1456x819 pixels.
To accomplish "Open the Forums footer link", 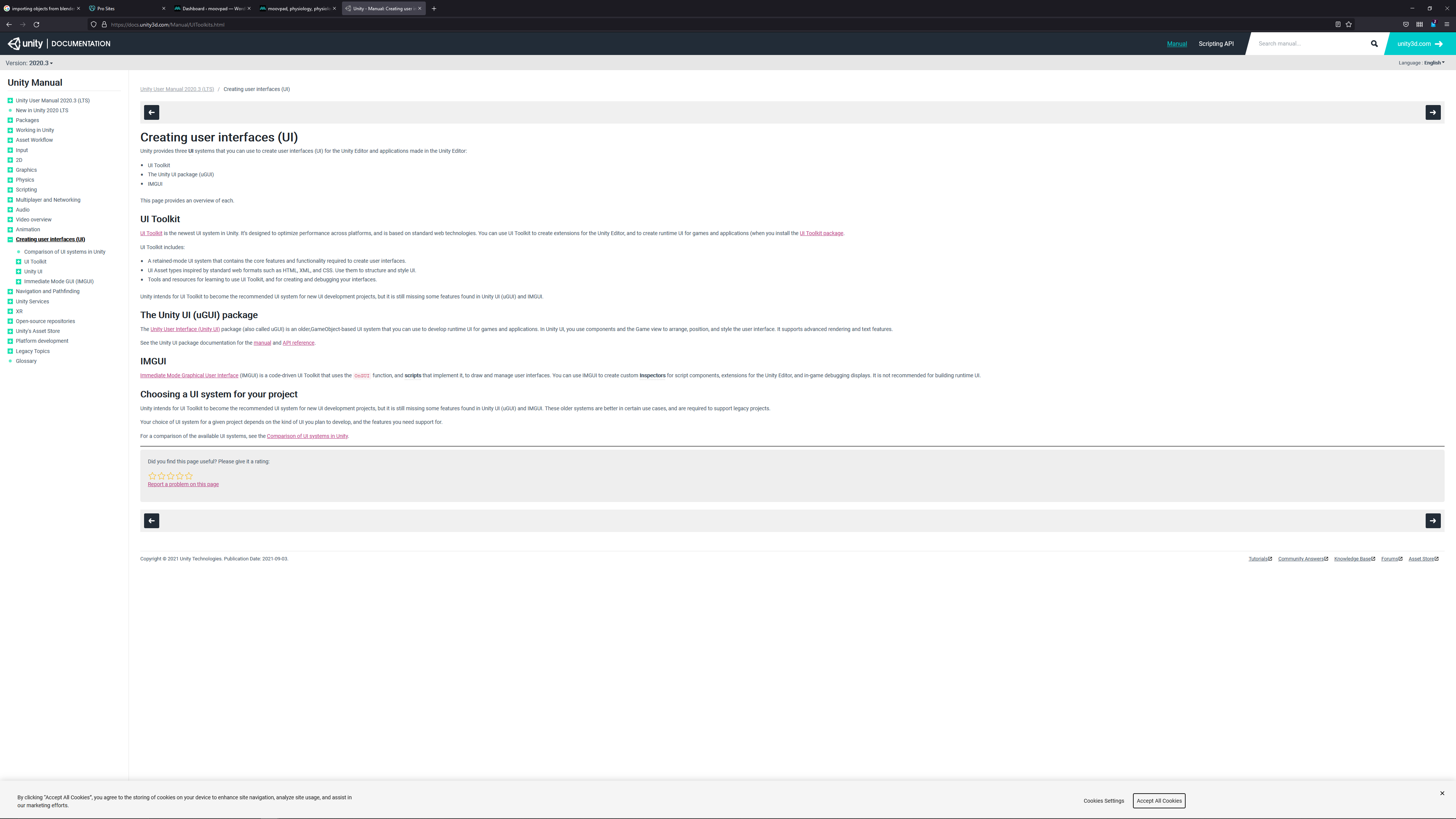I will click(1392, 559).
